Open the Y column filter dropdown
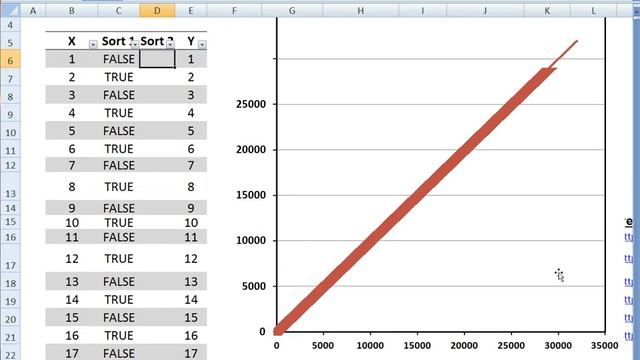 point(202,44)
